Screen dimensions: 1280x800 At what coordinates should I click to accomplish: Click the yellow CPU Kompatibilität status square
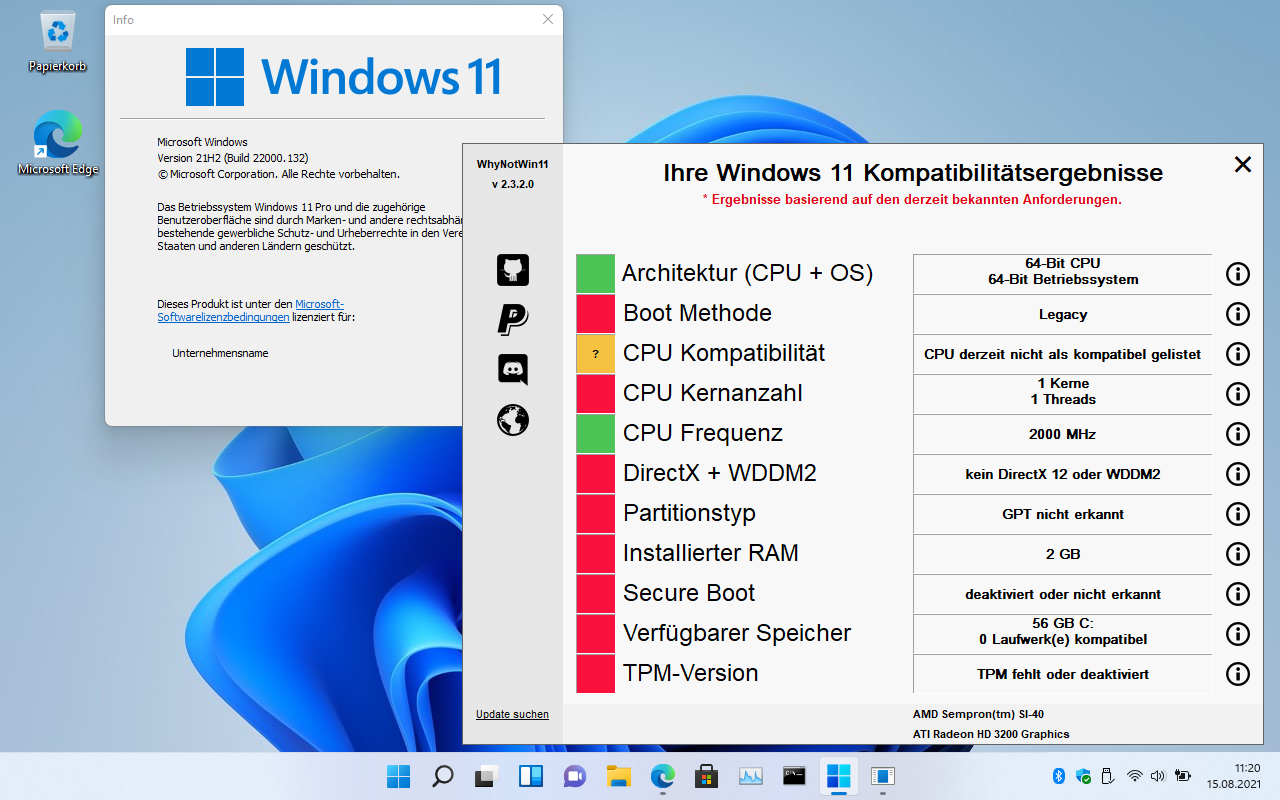pyautogui.click(x=595, y=353)
